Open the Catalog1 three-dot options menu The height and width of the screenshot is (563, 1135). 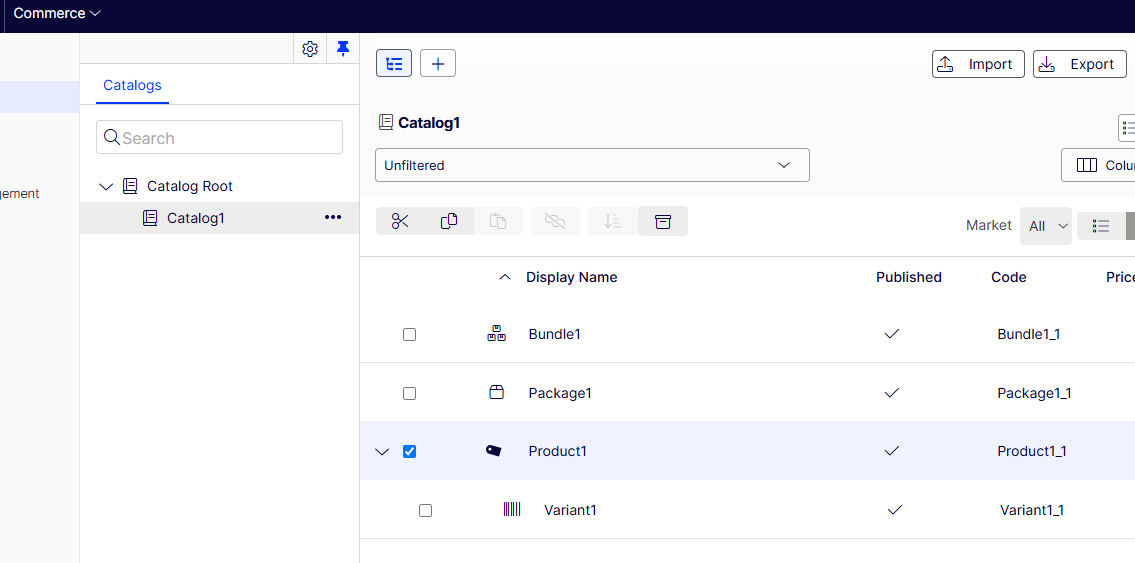tap(333, 218)
